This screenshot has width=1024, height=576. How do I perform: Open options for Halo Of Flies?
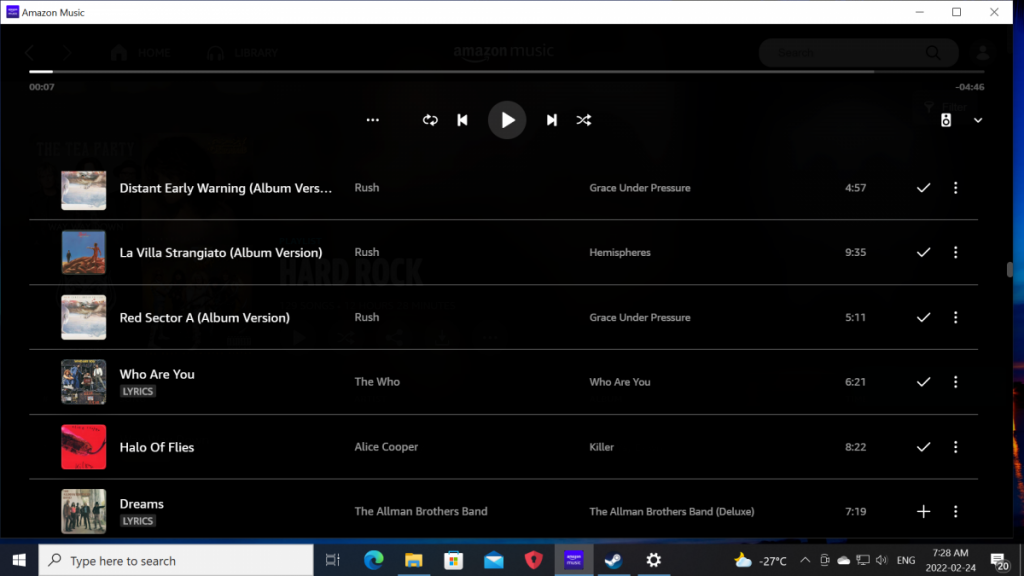(x=955, y=447)
